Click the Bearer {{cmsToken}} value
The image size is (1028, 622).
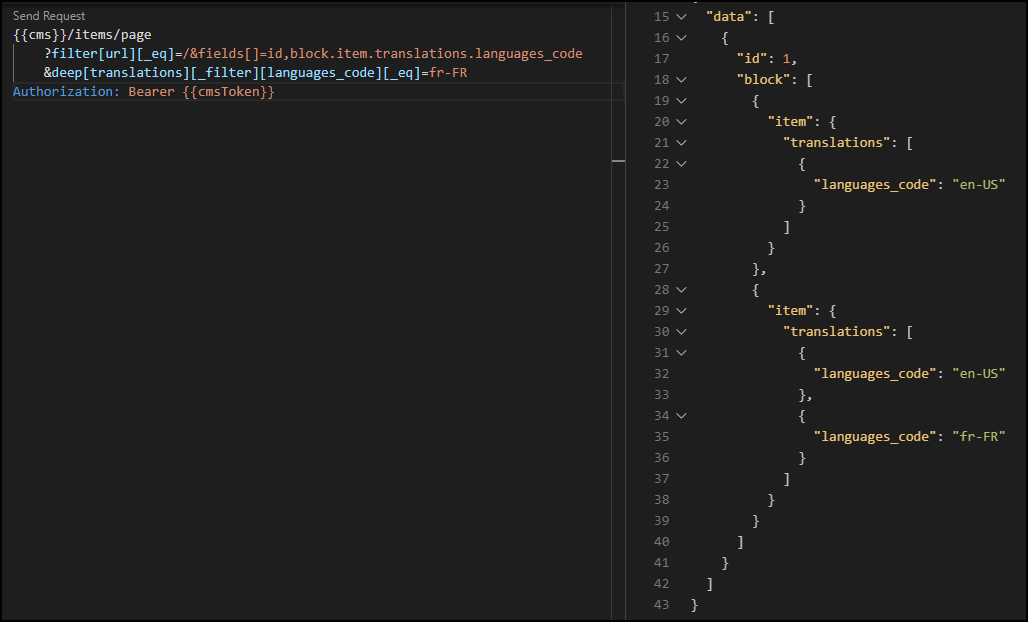tap(201, 92)
